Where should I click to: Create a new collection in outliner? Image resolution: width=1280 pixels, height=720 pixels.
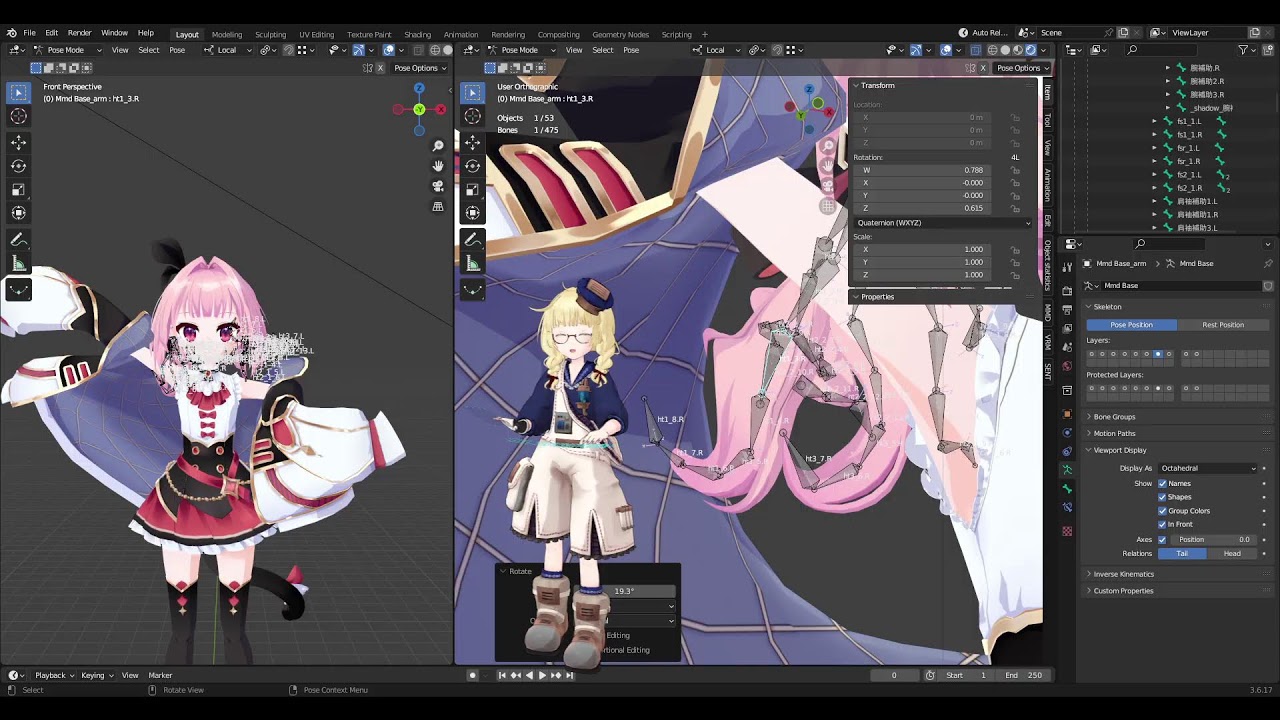(1267, 49)
